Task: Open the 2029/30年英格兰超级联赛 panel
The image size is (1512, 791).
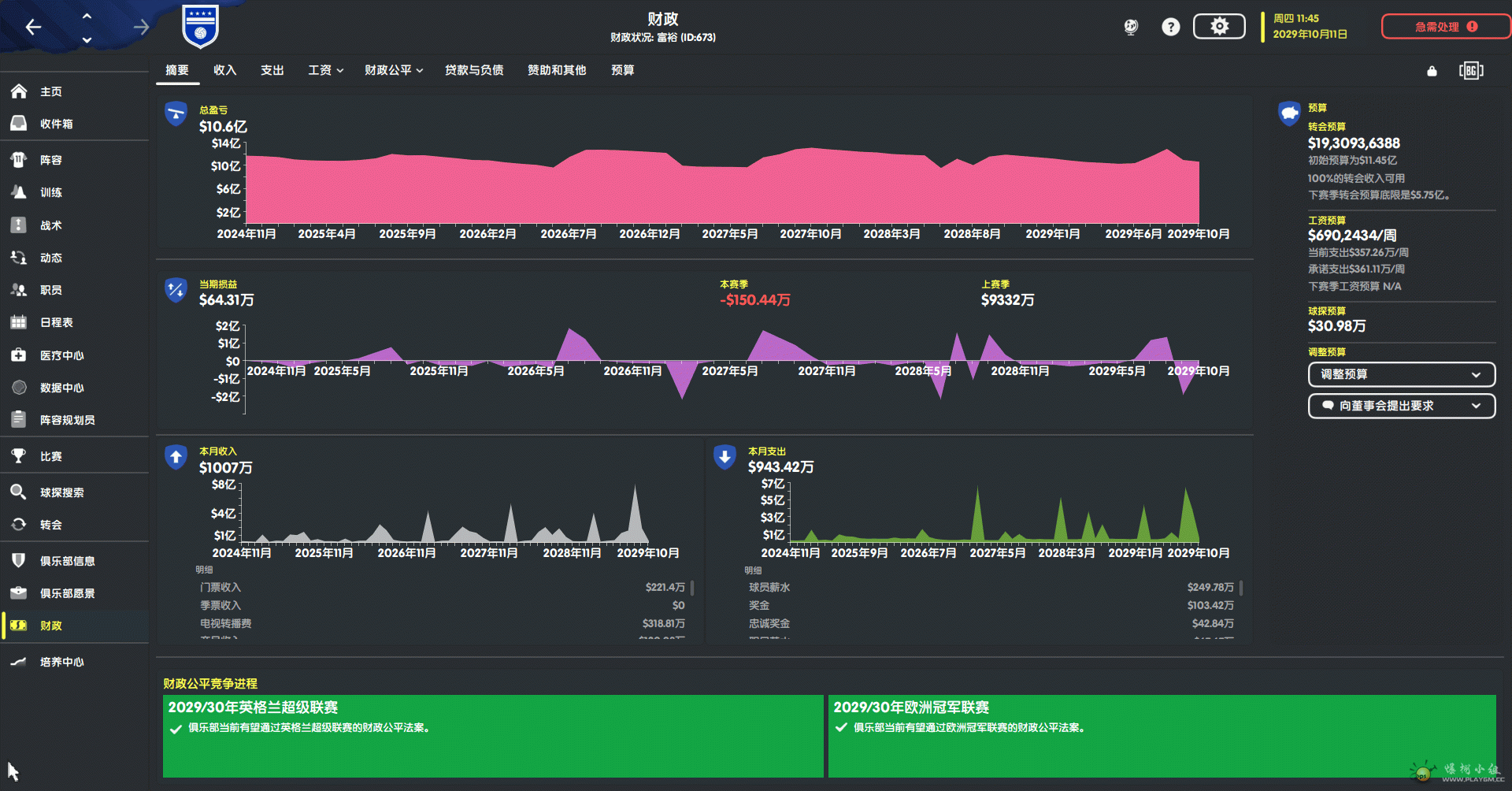Action: point(493,736)
